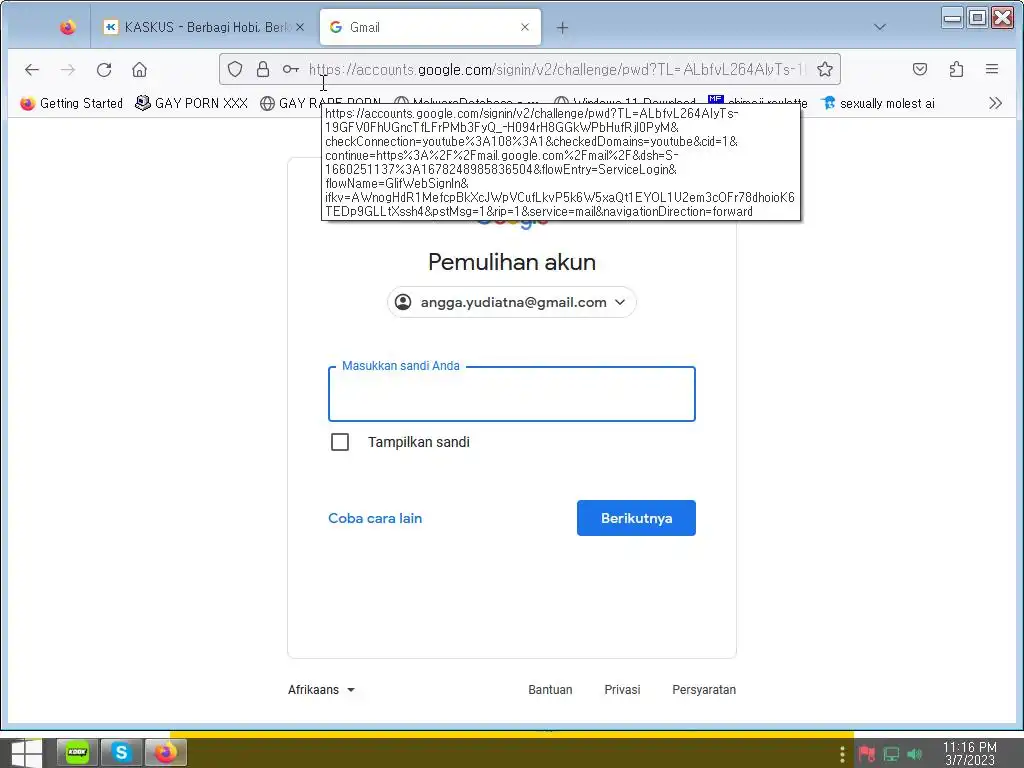Open the green KOOK taskbar app
The height and width of the screenshot is (768, 1024).
pyautogui.click(x=77, y=752)
